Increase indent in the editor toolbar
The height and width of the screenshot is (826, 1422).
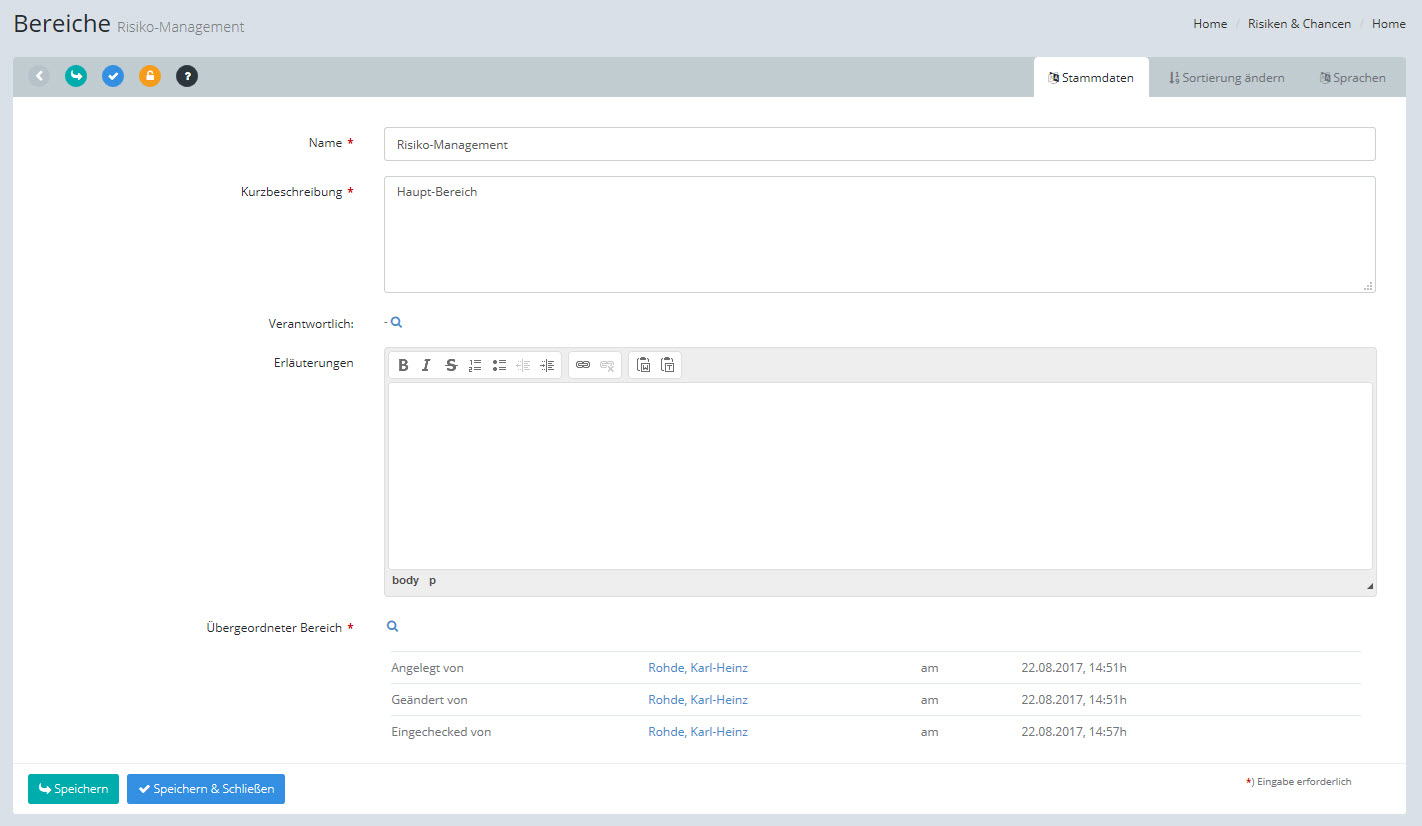[547, 365]
